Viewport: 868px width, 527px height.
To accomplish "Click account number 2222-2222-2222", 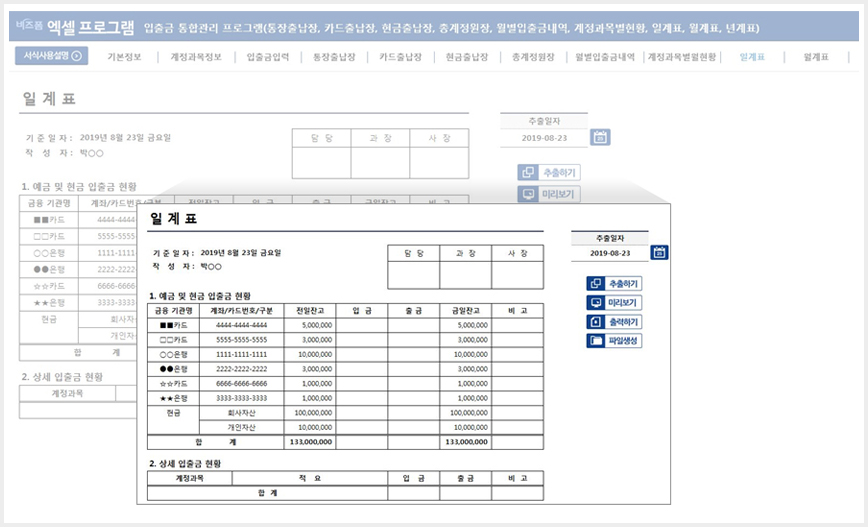I will coord(241,369).
